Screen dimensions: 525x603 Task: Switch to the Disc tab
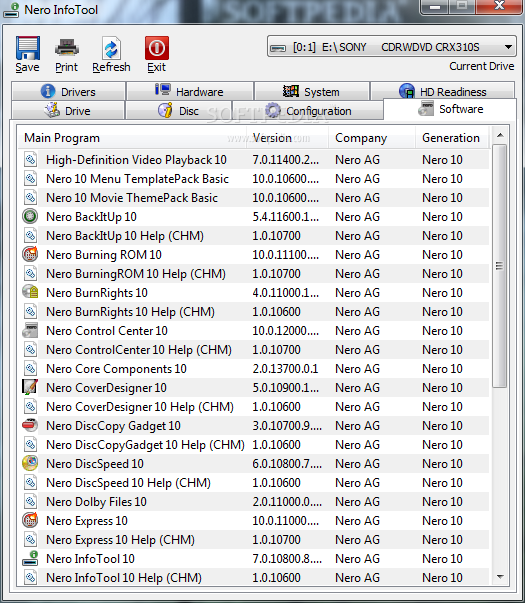[x=179, y=111]
